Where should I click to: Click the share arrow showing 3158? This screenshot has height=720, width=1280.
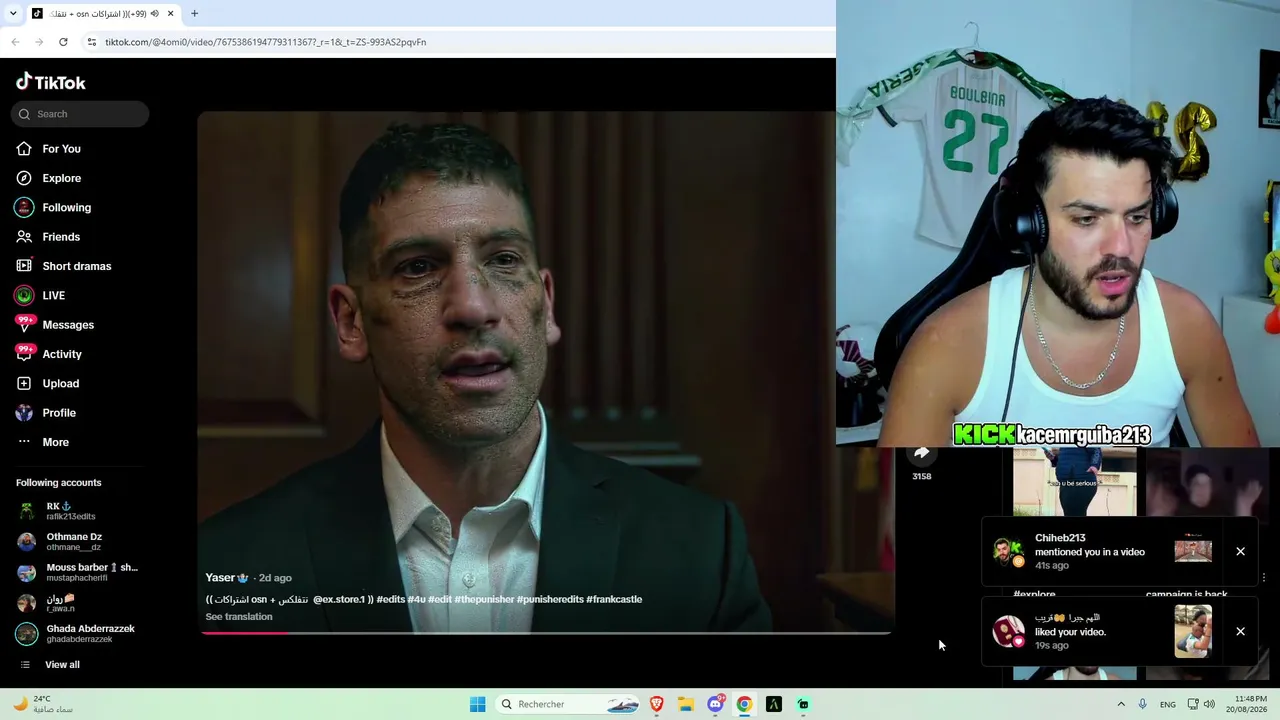[x=922, y=455]
